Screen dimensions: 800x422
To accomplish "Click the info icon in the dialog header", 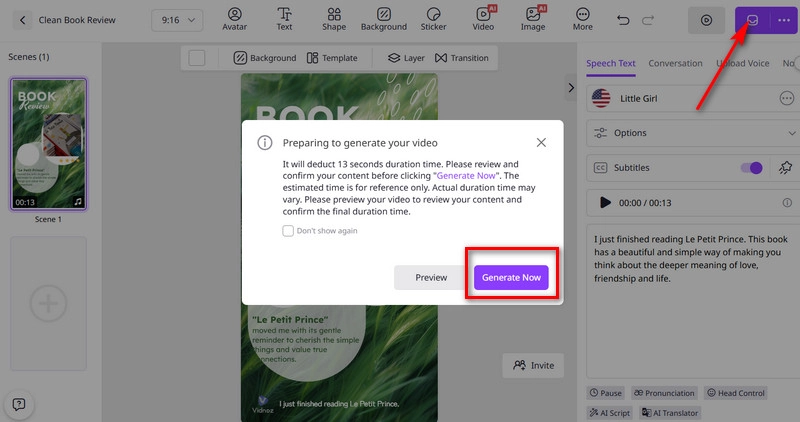I will pos(264,142).
